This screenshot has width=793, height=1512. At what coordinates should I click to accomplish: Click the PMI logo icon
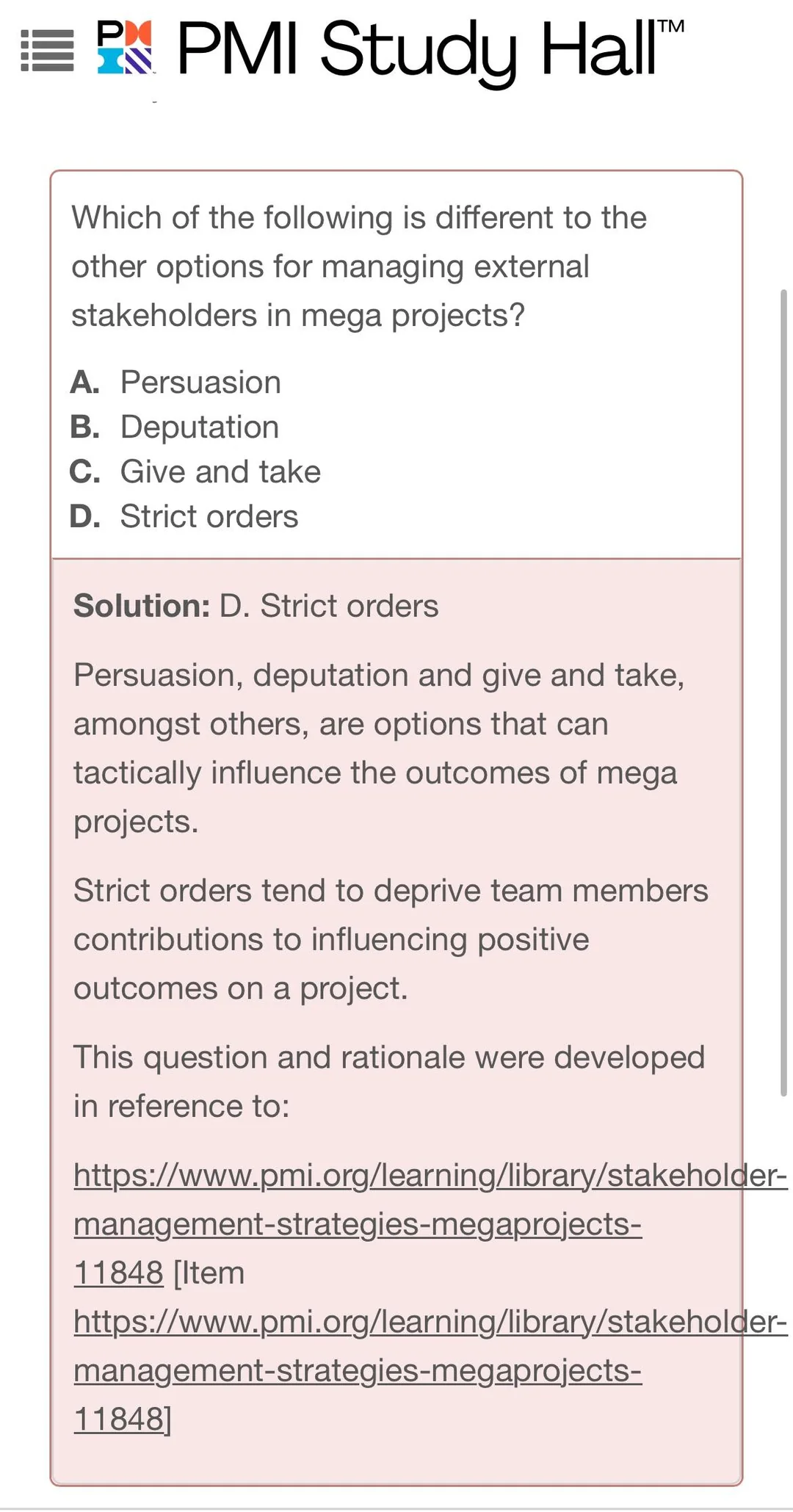pos(125,48)
